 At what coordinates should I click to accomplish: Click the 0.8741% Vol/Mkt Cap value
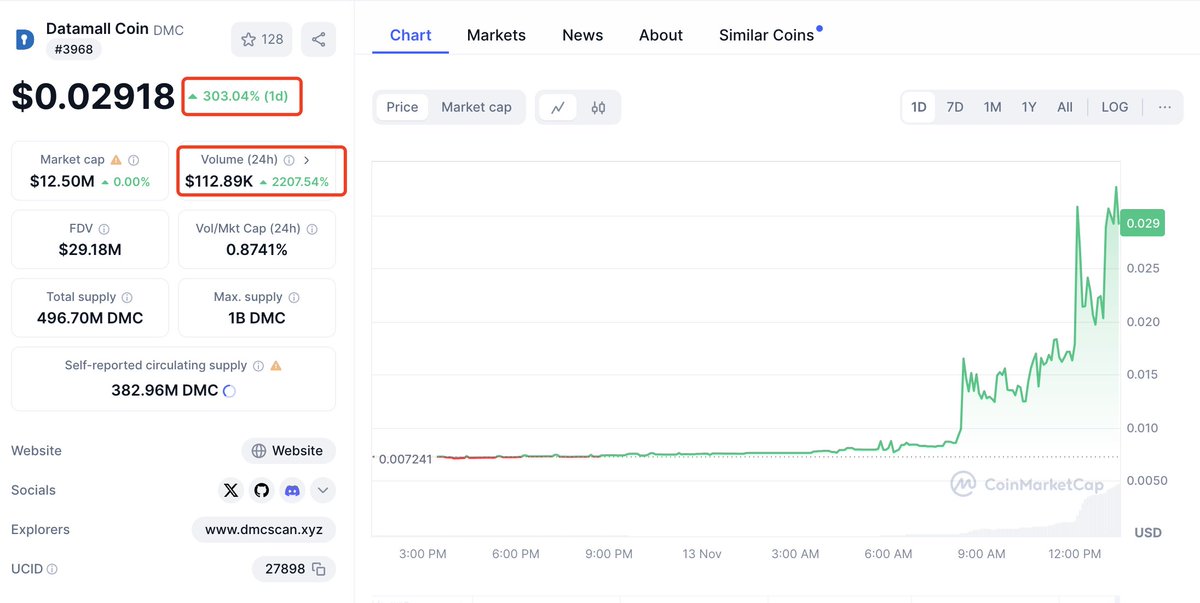coord(257,250)
